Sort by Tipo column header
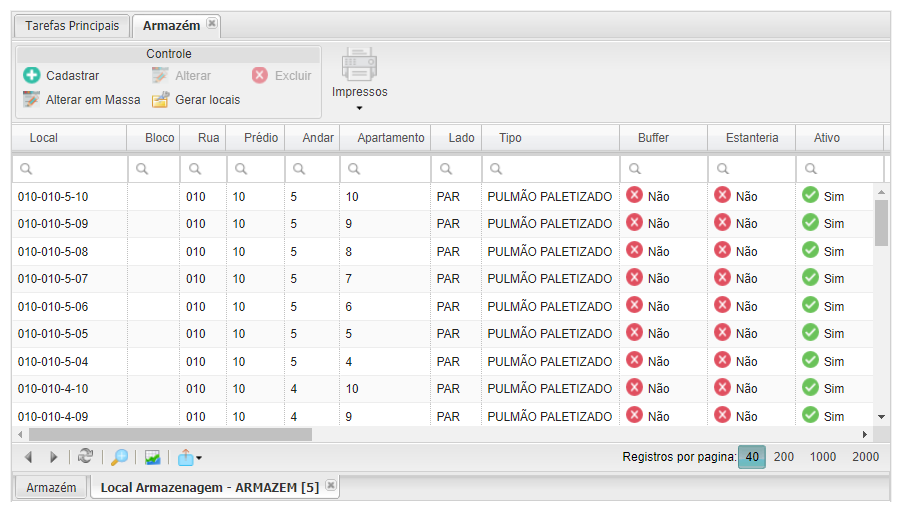The image size is (902, 512). point(510,138)
